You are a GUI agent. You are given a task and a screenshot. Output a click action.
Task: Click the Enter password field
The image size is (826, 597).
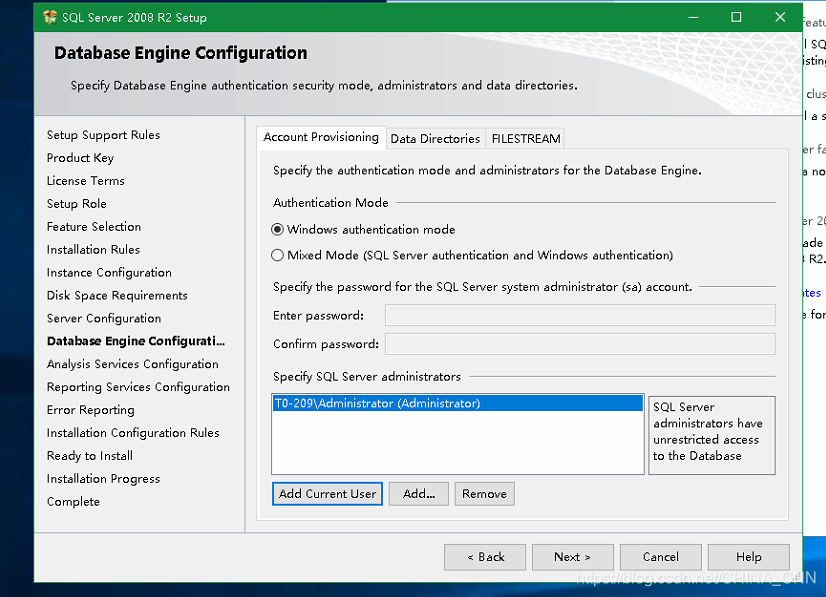point(580,316)
